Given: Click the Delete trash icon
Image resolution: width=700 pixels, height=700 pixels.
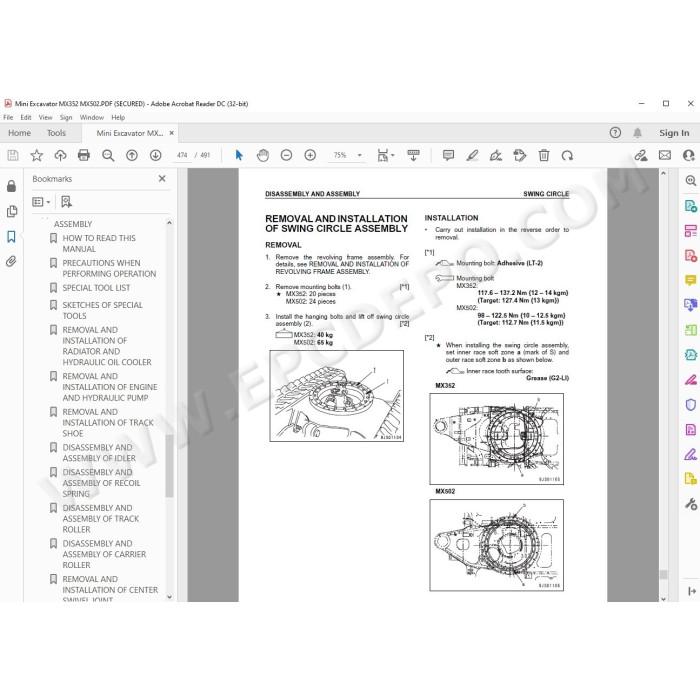Looking at the screenshot, I should (x=544, y=155).
